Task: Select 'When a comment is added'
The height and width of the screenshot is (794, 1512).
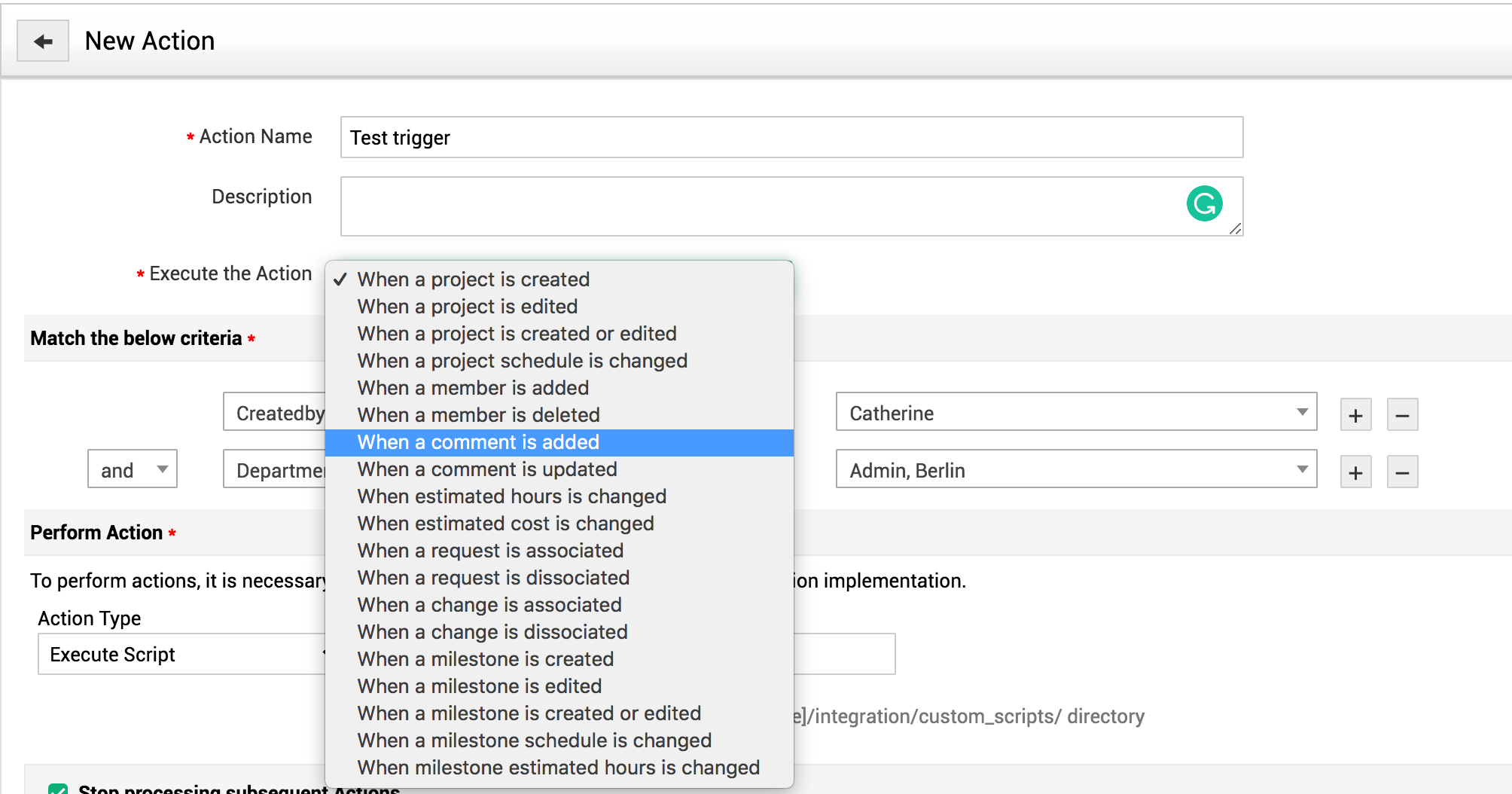Action: (x=478, y=442)
